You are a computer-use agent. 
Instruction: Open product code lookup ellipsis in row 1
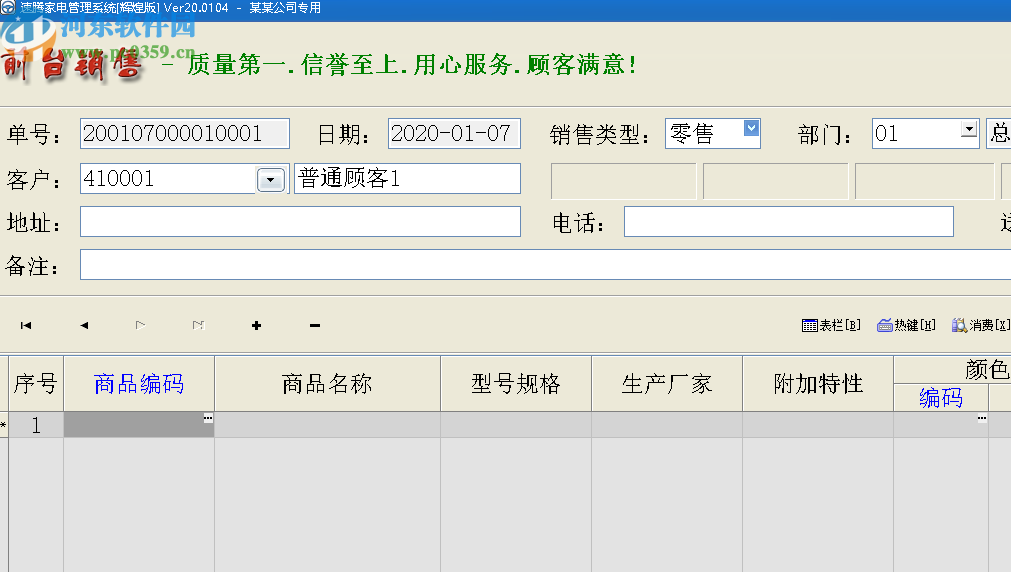(x=208, y=419)
